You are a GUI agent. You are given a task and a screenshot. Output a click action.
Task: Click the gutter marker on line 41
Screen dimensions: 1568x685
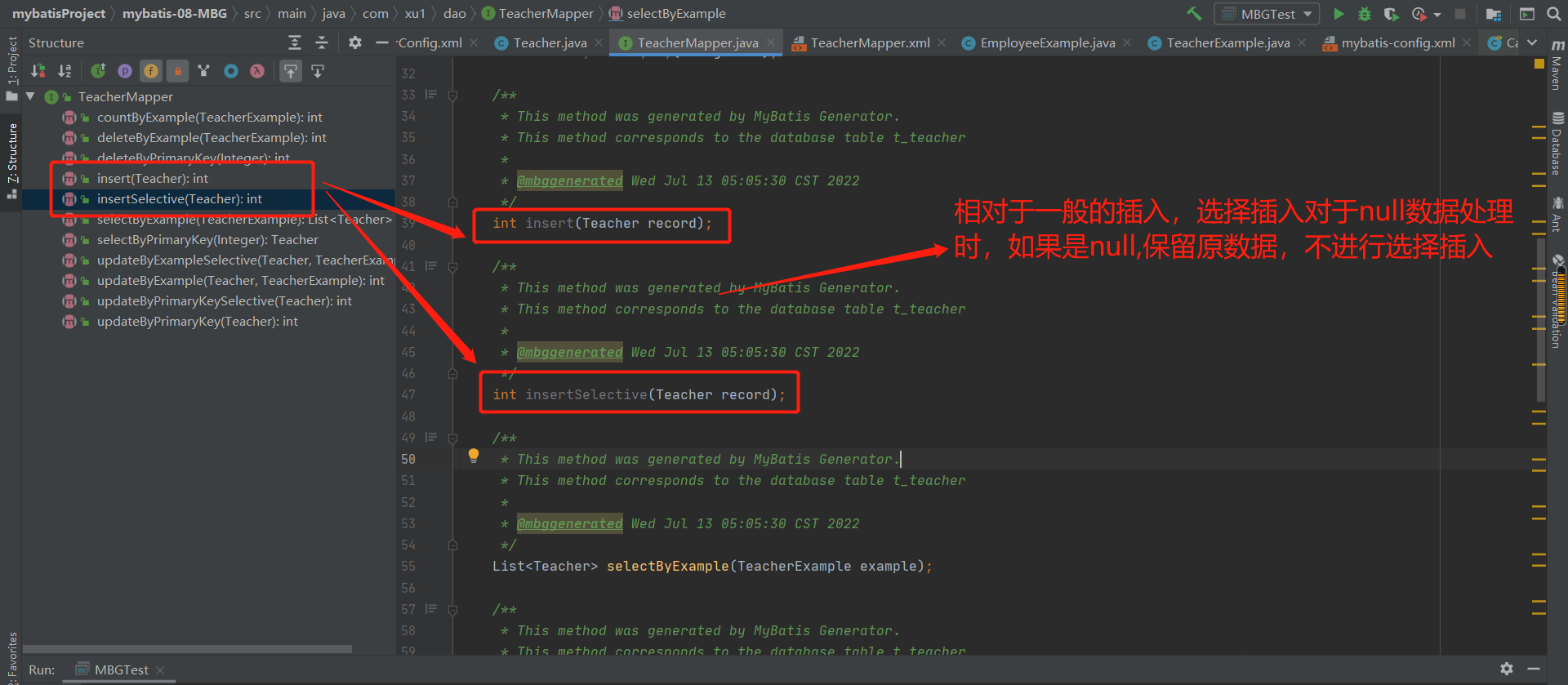[431, 266]
